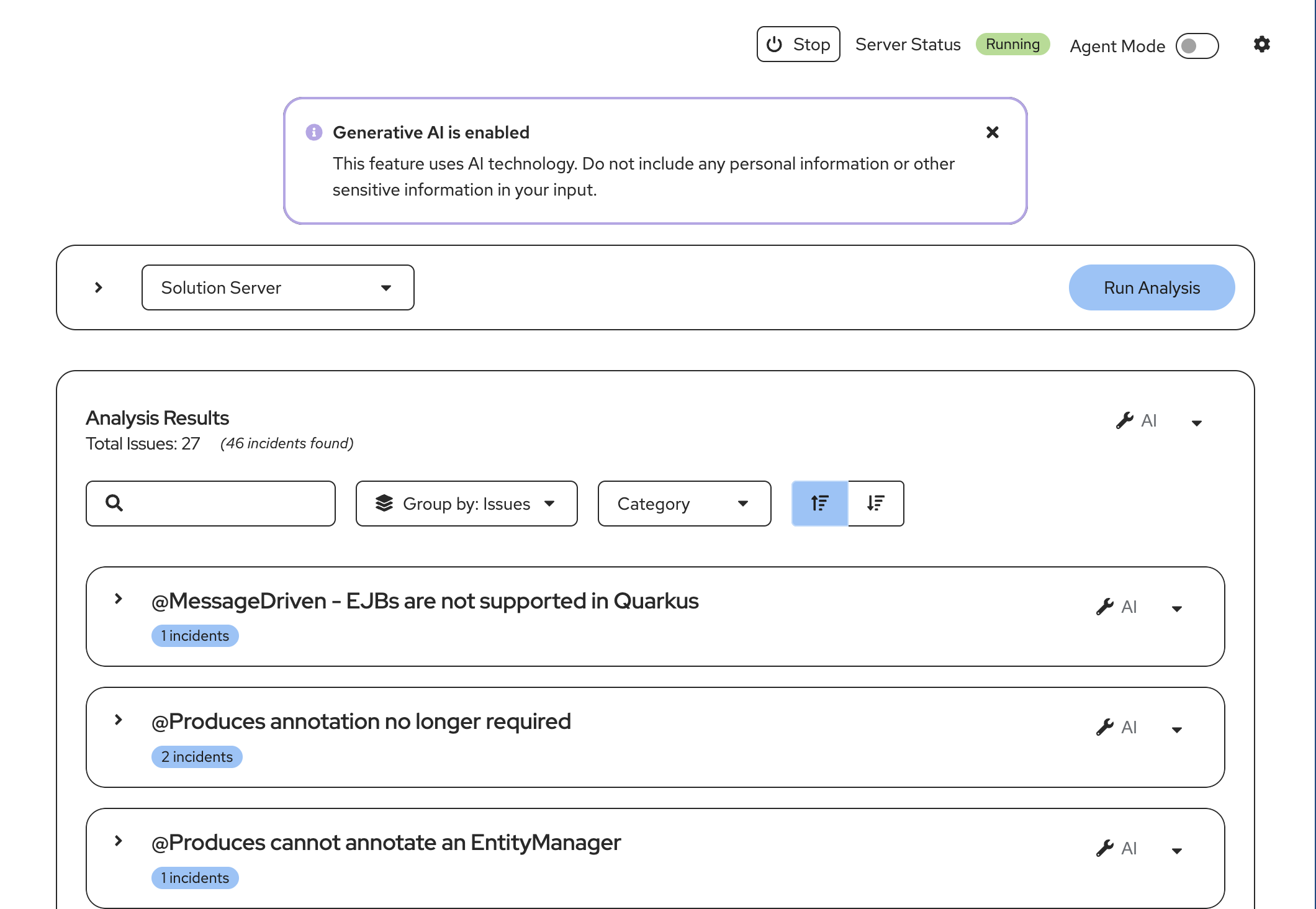Dismiss the Generative AI enabled notice
1316x909 pixels.
[992, 132]
